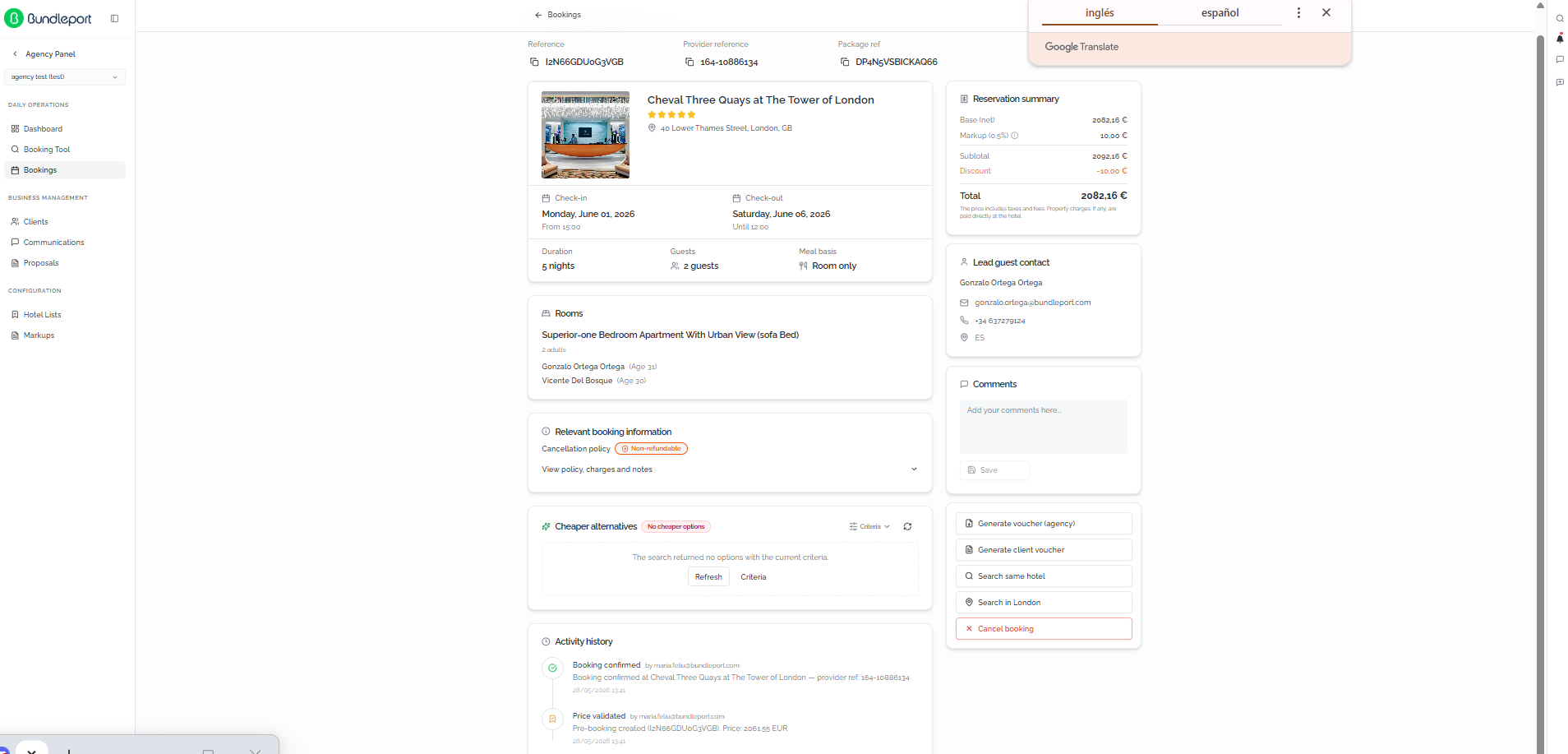Open the Cheval Three Quays hotel photo

point(585,135)
